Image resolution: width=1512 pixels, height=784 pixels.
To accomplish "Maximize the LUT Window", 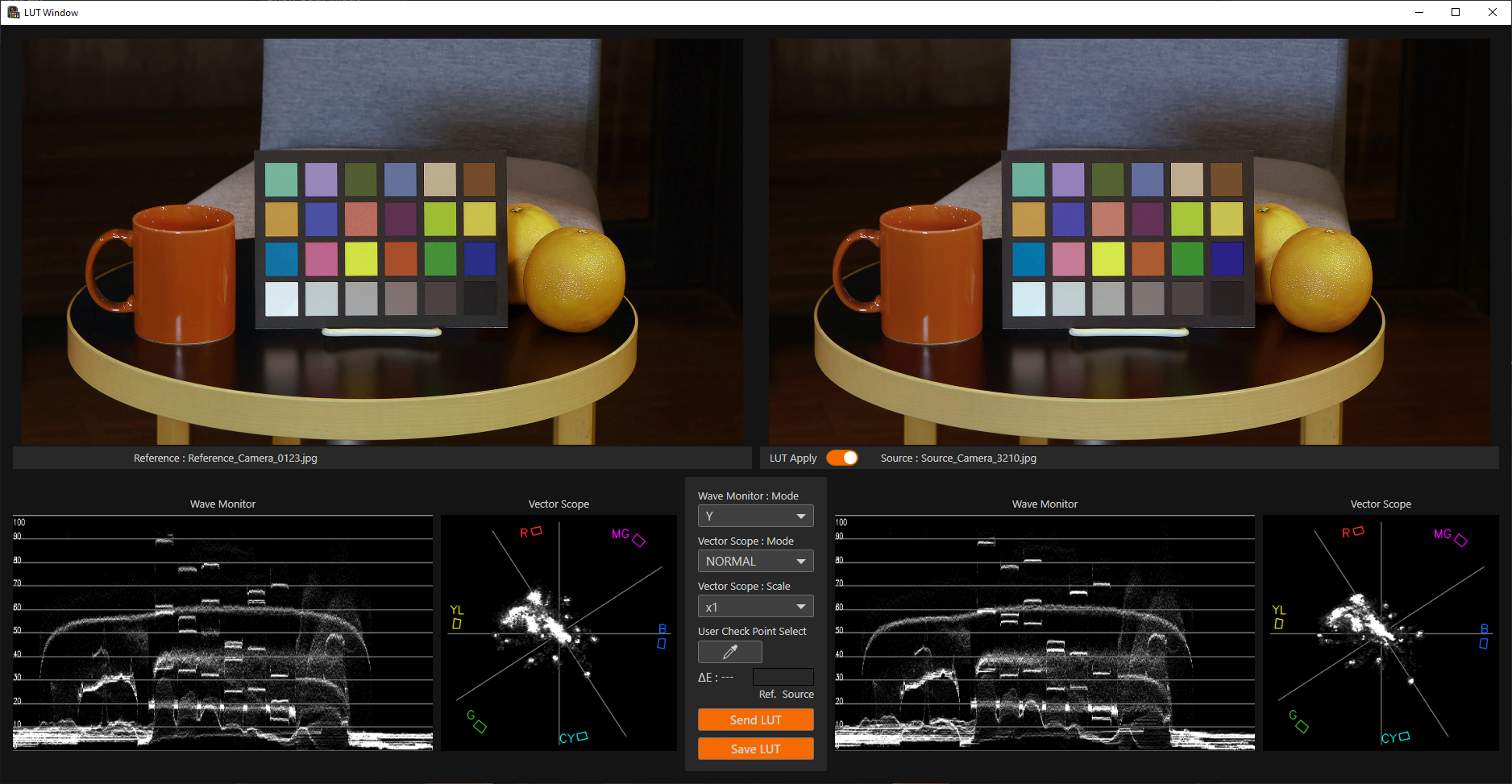I will coord(1456,12).
